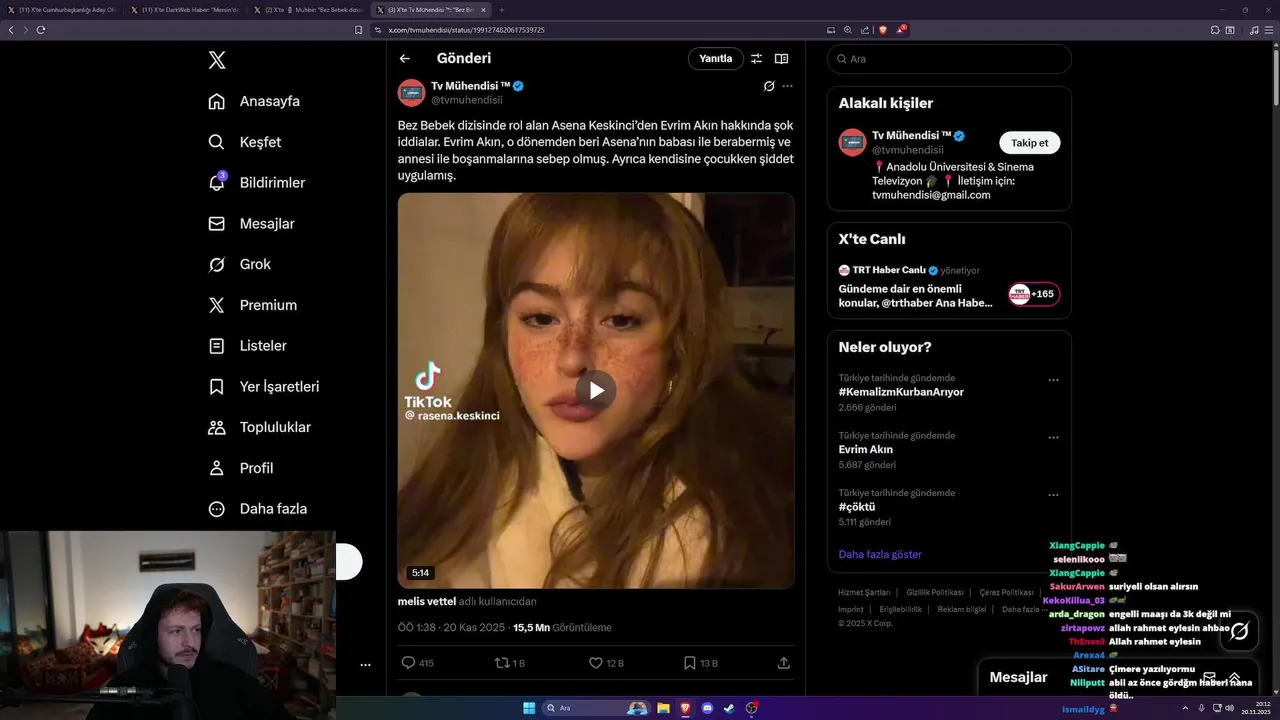Reload the page

point(41,30)
